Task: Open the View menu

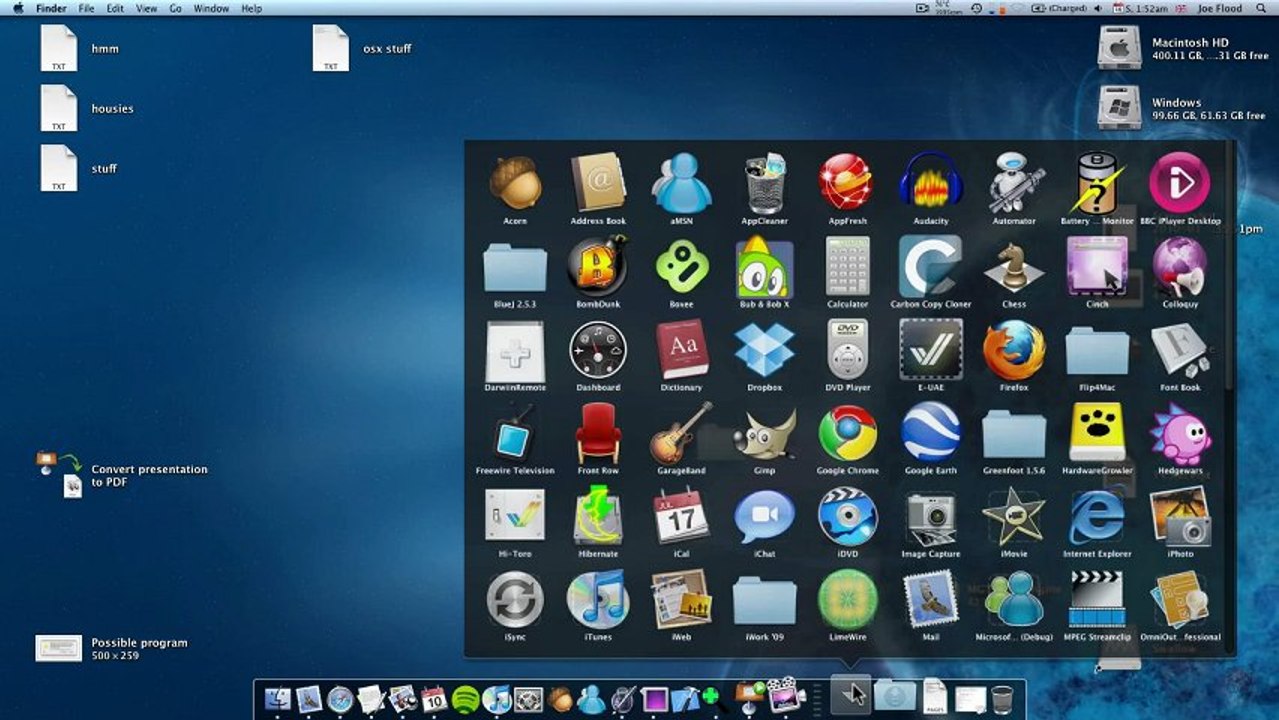Action: [147, 8]
